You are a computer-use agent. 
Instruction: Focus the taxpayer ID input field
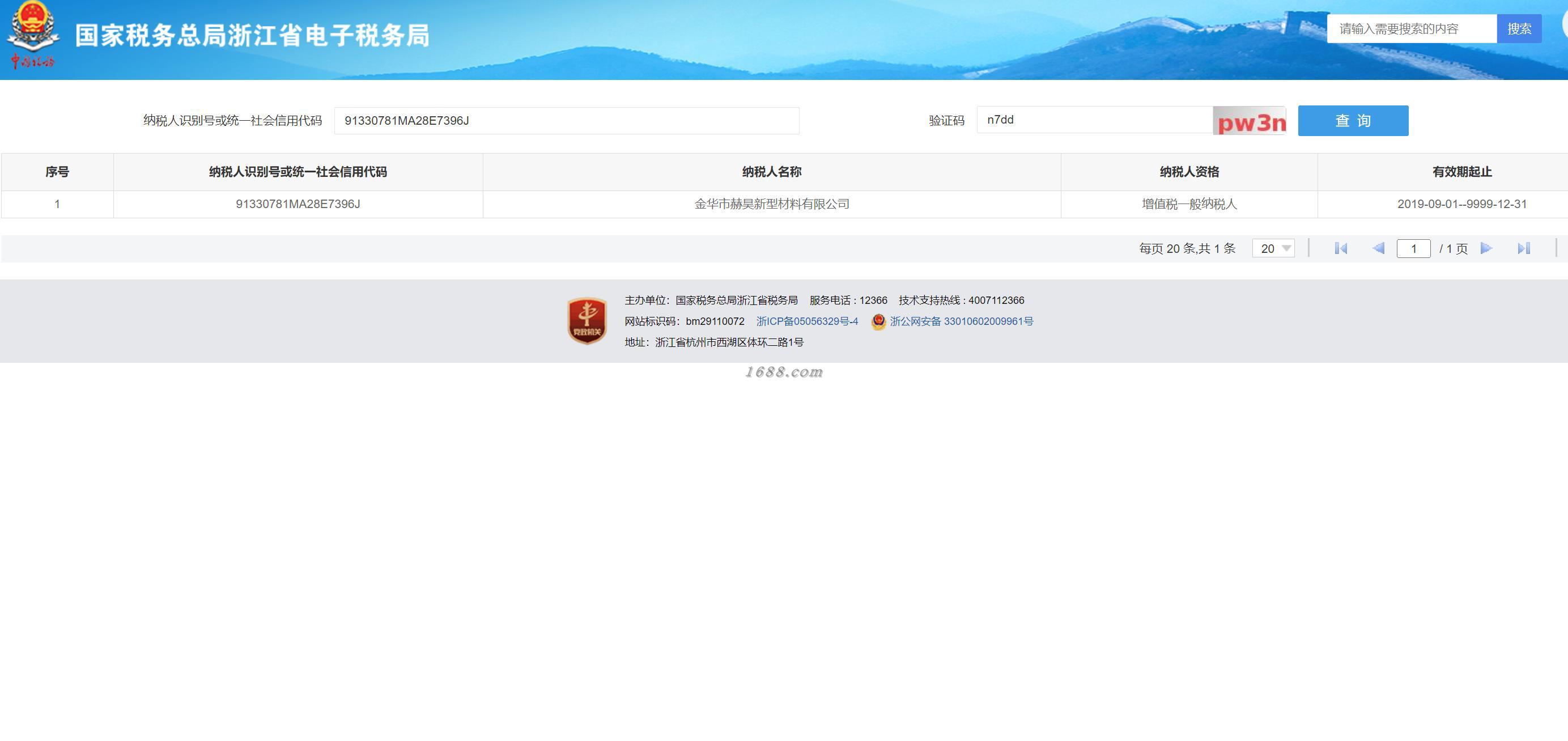566,121
